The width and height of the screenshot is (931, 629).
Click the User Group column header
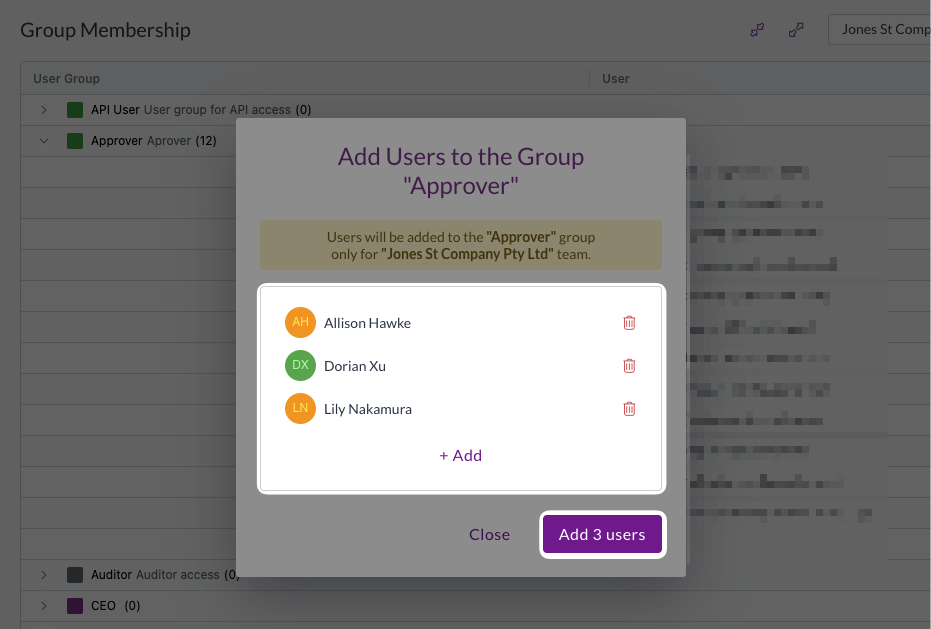click(x=66, y=78)
